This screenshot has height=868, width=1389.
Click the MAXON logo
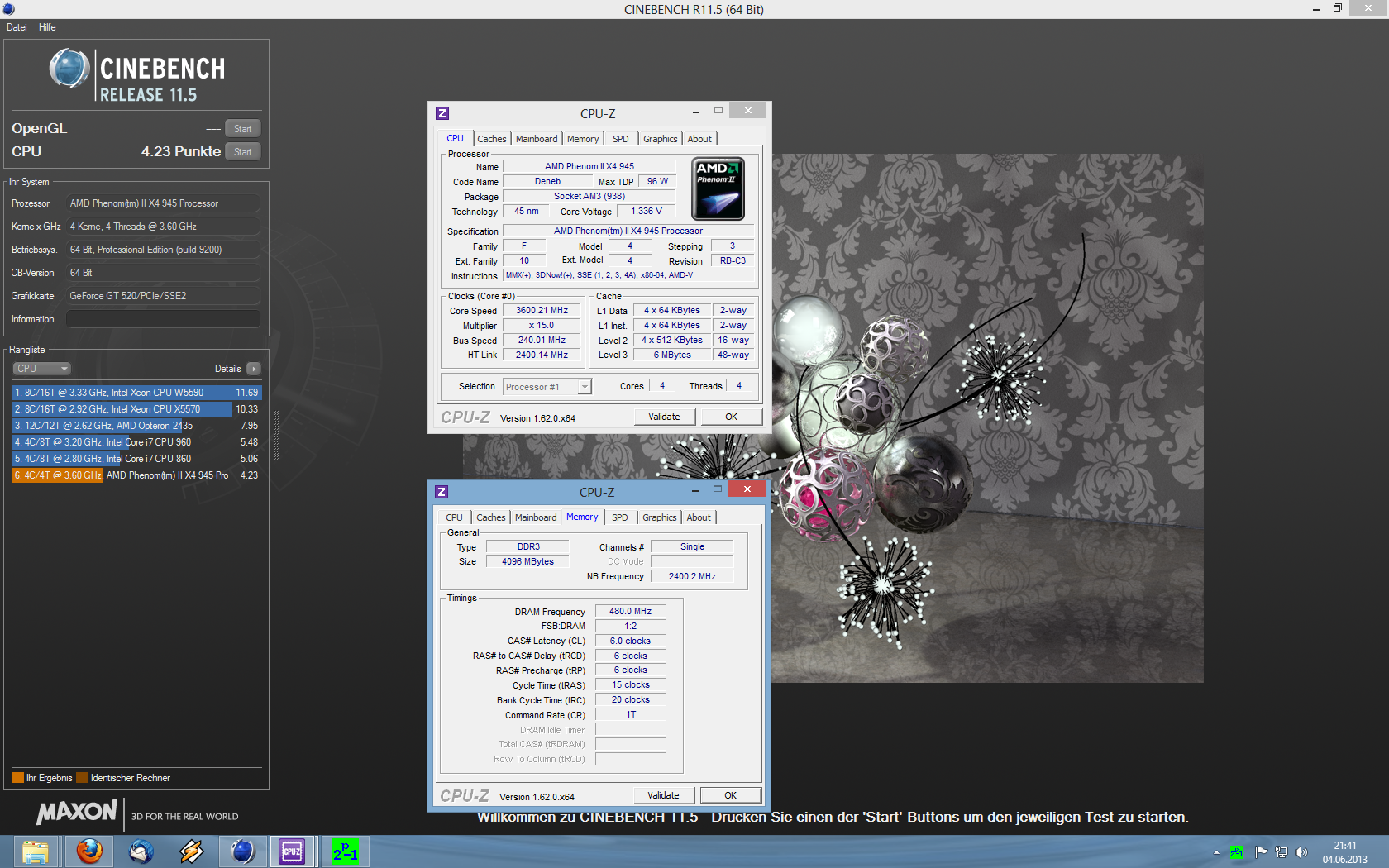pyautogui.click(x=77, y=813)
